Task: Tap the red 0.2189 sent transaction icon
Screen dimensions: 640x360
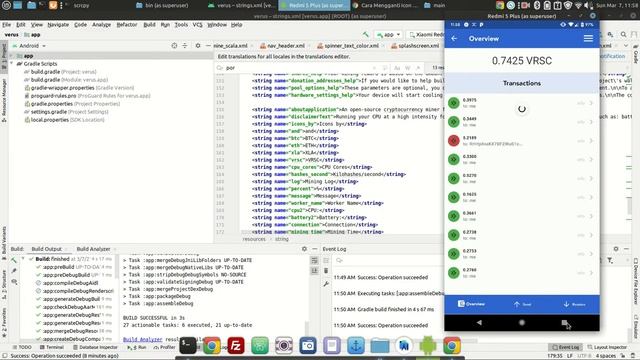Action: 454,140
